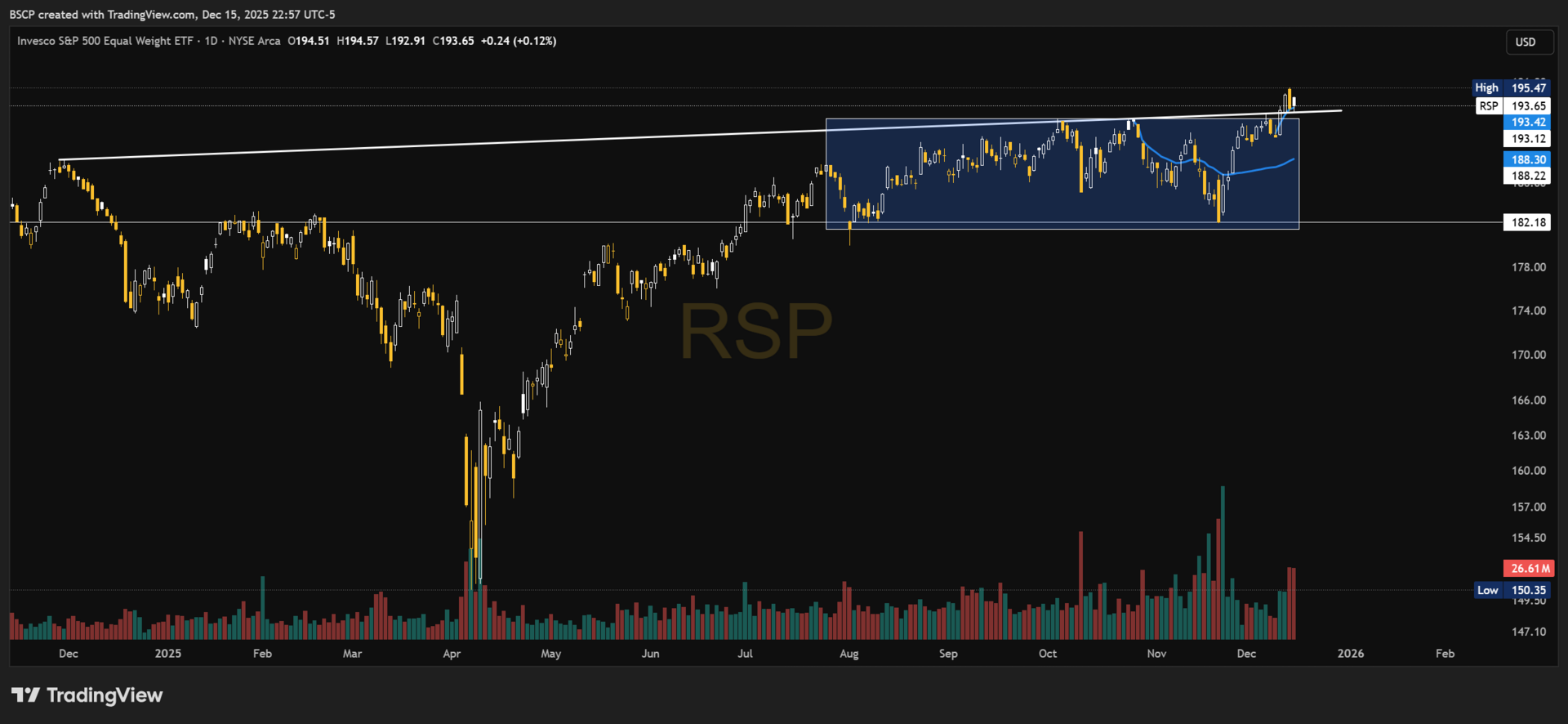Click the 170.00 price axis label

[x=1528, y=355]
